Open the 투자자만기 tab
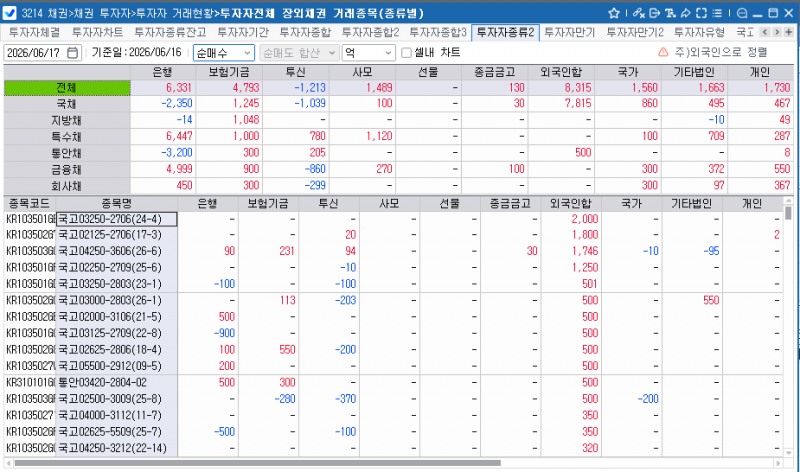Image resolution: width=800 pixels, height=472 pixels. [570, 33]
